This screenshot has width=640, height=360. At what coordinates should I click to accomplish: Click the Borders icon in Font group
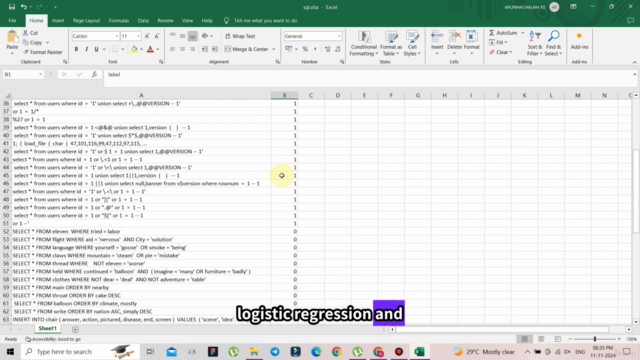(115, 49)
